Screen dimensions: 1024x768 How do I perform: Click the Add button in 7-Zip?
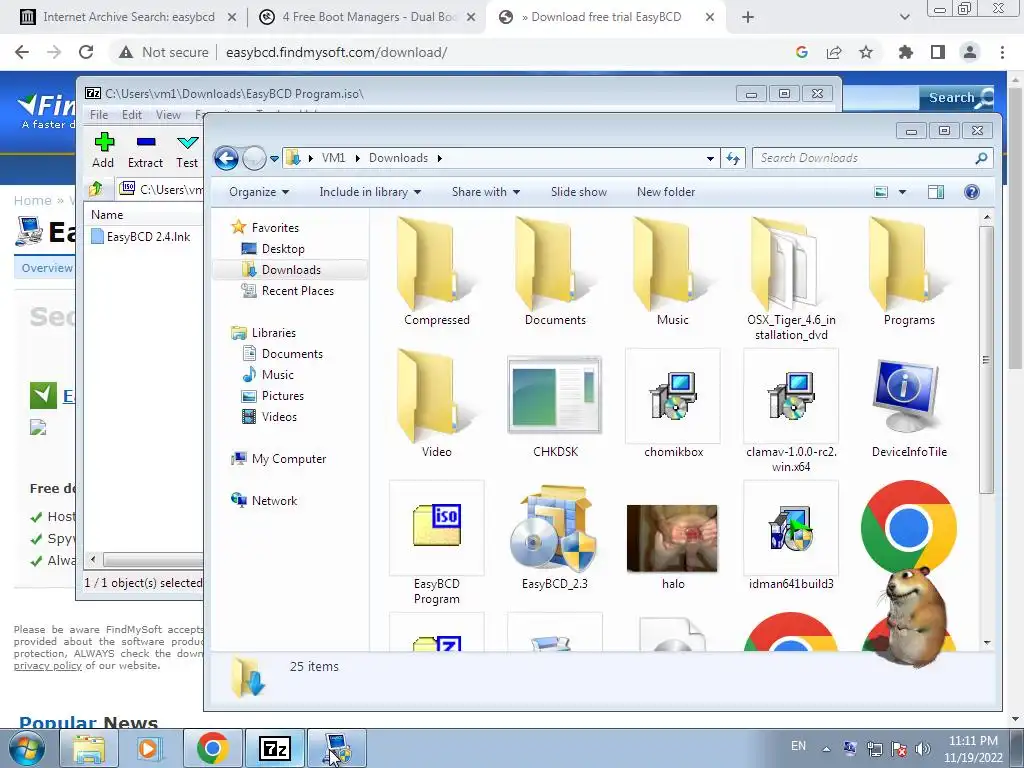[x=103, y=150]
